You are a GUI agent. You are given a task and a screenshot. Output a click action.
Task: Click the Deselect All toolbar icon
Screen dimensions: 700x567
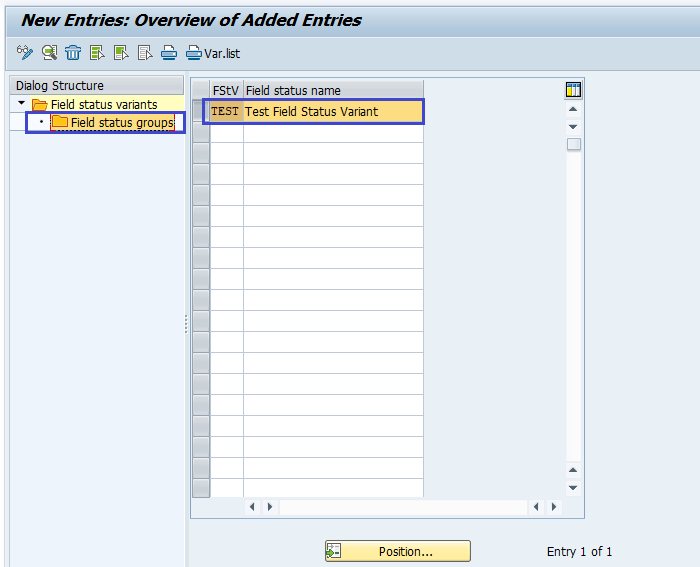coord(145,53)
